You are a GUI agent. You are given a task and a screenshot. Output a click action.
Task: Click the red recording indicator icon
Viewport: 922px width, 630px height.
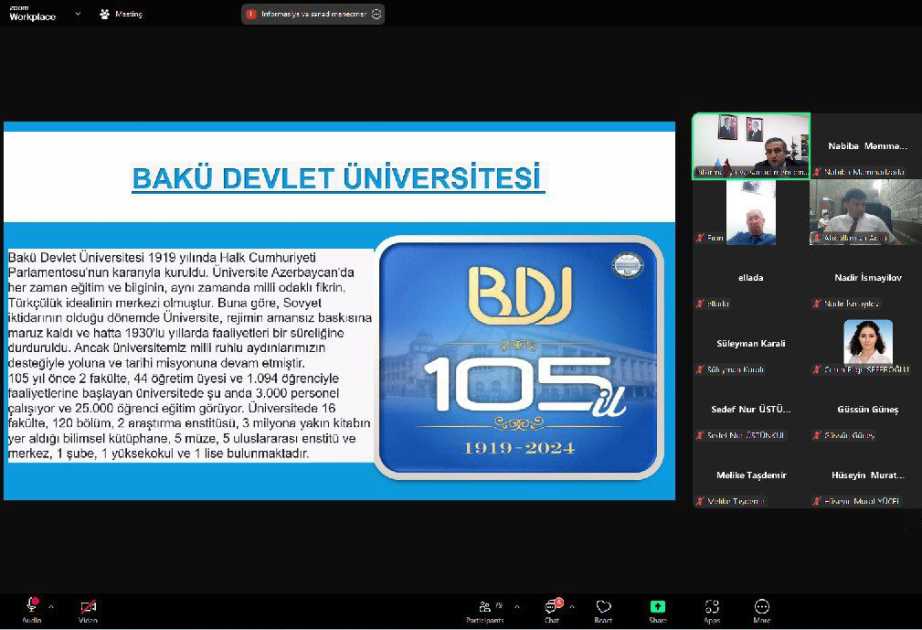coord(251,14)
